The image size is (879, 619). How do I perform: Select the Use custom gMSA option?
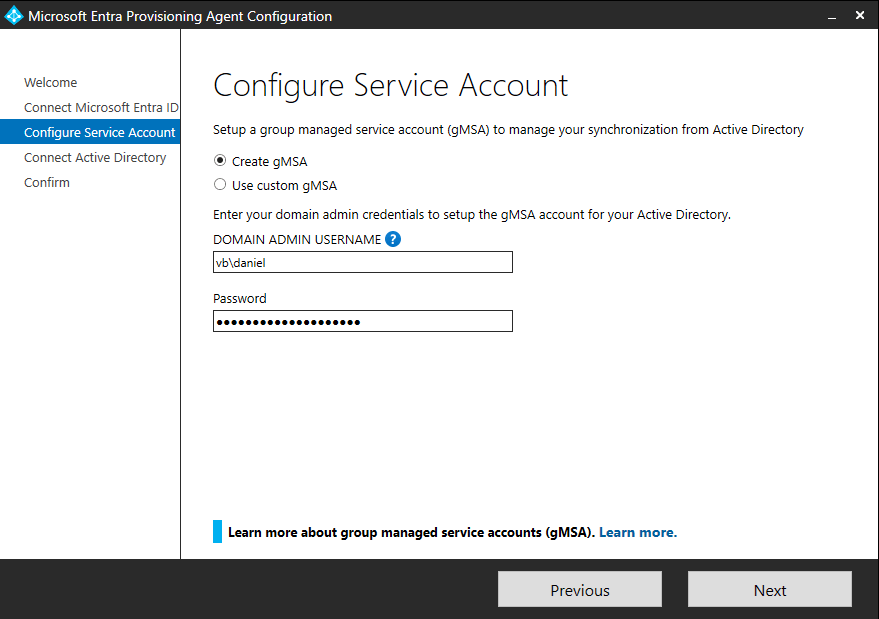[220, 184]
